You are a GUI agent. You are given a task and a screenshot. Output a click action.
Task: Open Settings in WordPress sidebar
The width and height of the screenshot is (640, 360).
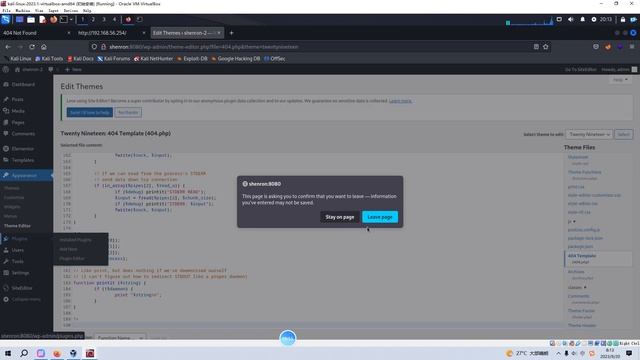click(x=20, y=273)
